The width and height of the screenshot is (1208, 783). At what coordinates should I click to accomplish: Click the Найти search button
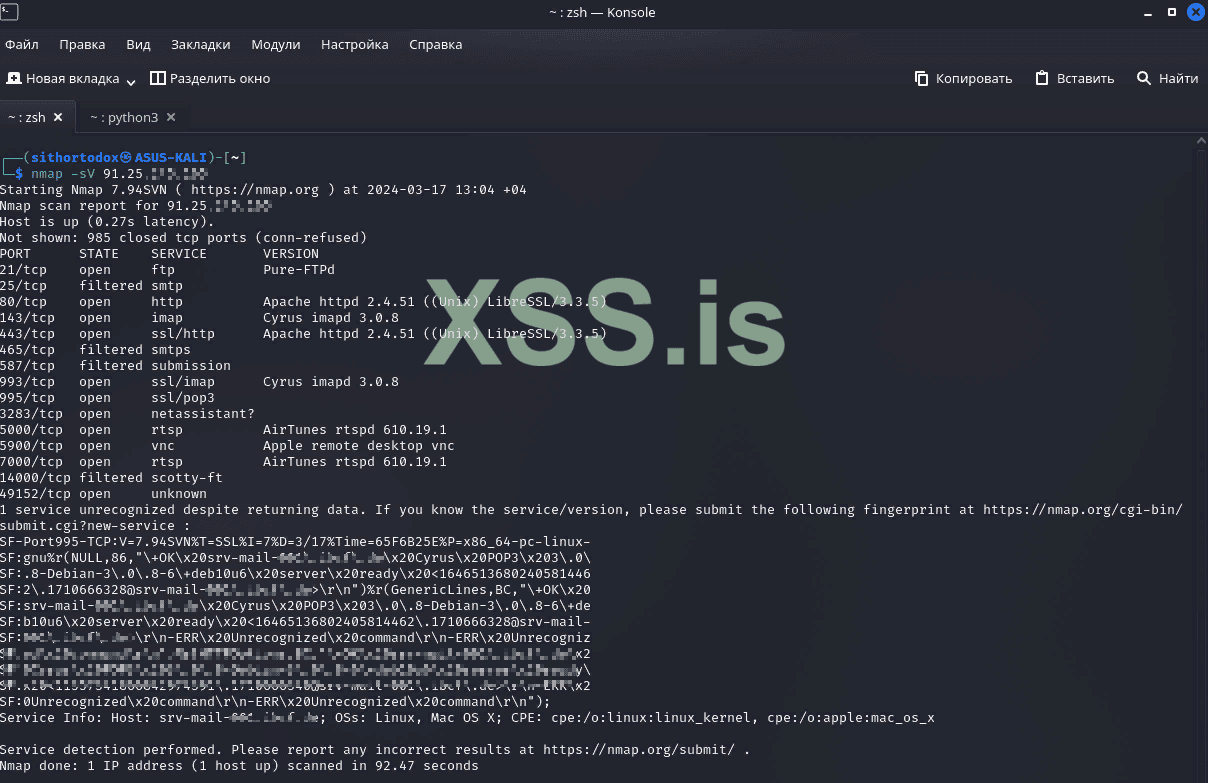[1167, 78]
